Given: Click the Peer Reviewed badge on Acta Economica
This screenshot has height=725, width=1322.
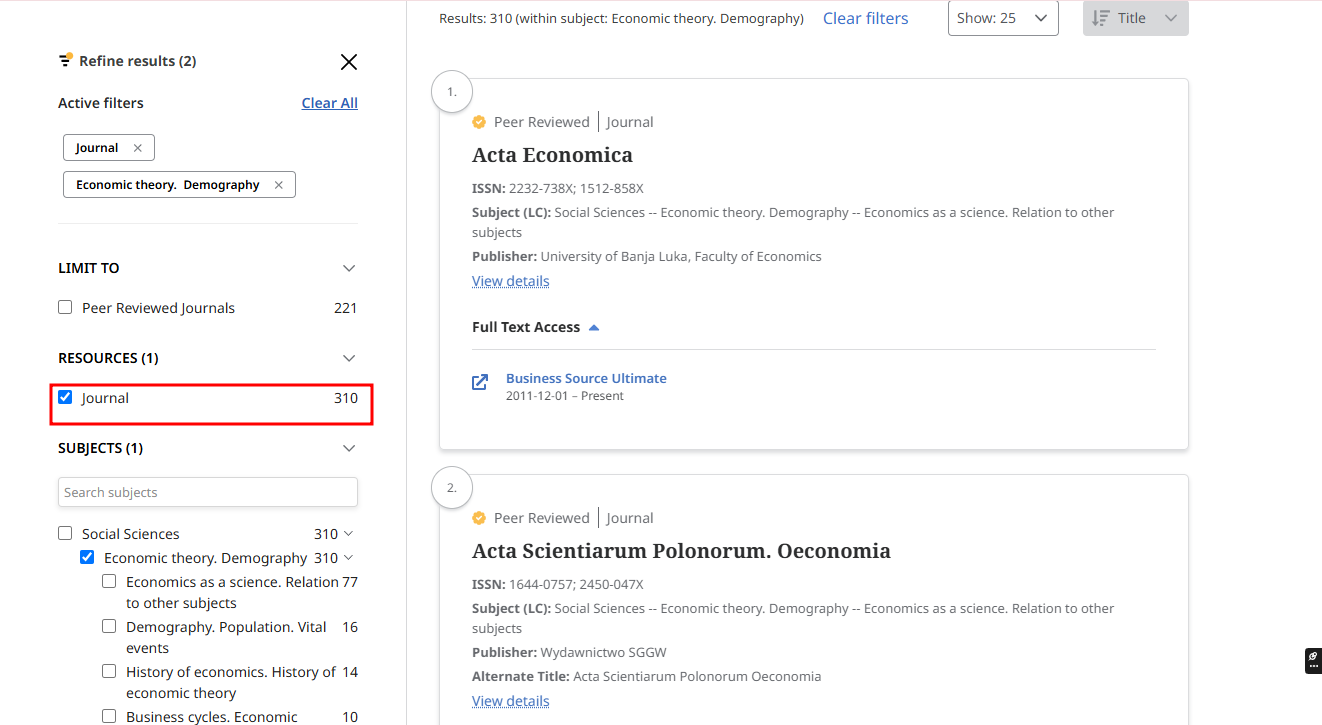Looking at the screenshot, I should pyautogui.click(x=479, y=122).
